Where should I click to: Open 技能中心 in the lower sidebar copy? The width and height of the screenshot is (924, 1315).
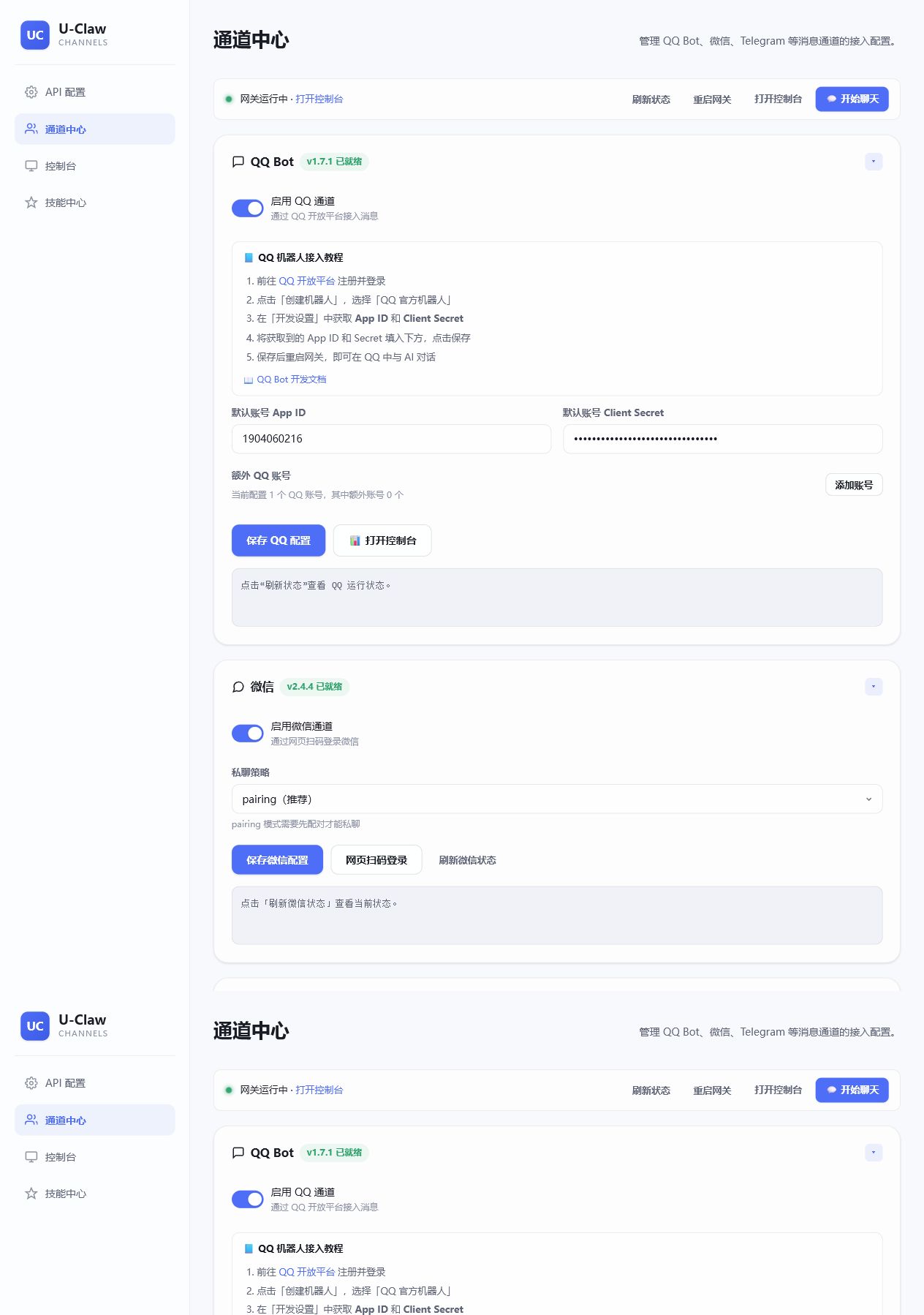coord(95,1194)
